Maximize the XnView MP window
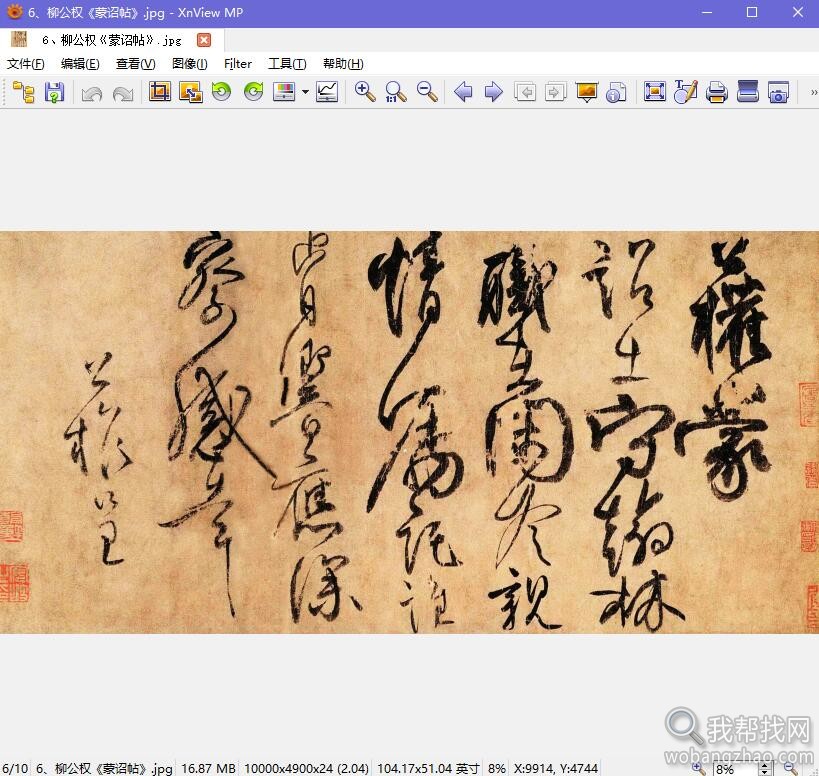This screenshot has width=819, height=776. click(x=752, y=12)
